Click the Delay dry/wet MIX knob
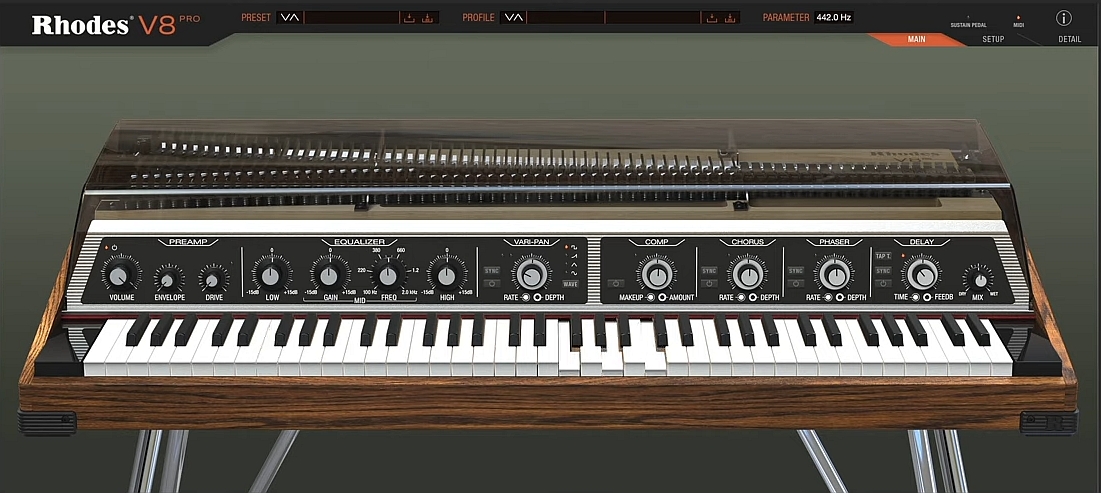Viewport: 1101px width, 493px height. [980, 281]
